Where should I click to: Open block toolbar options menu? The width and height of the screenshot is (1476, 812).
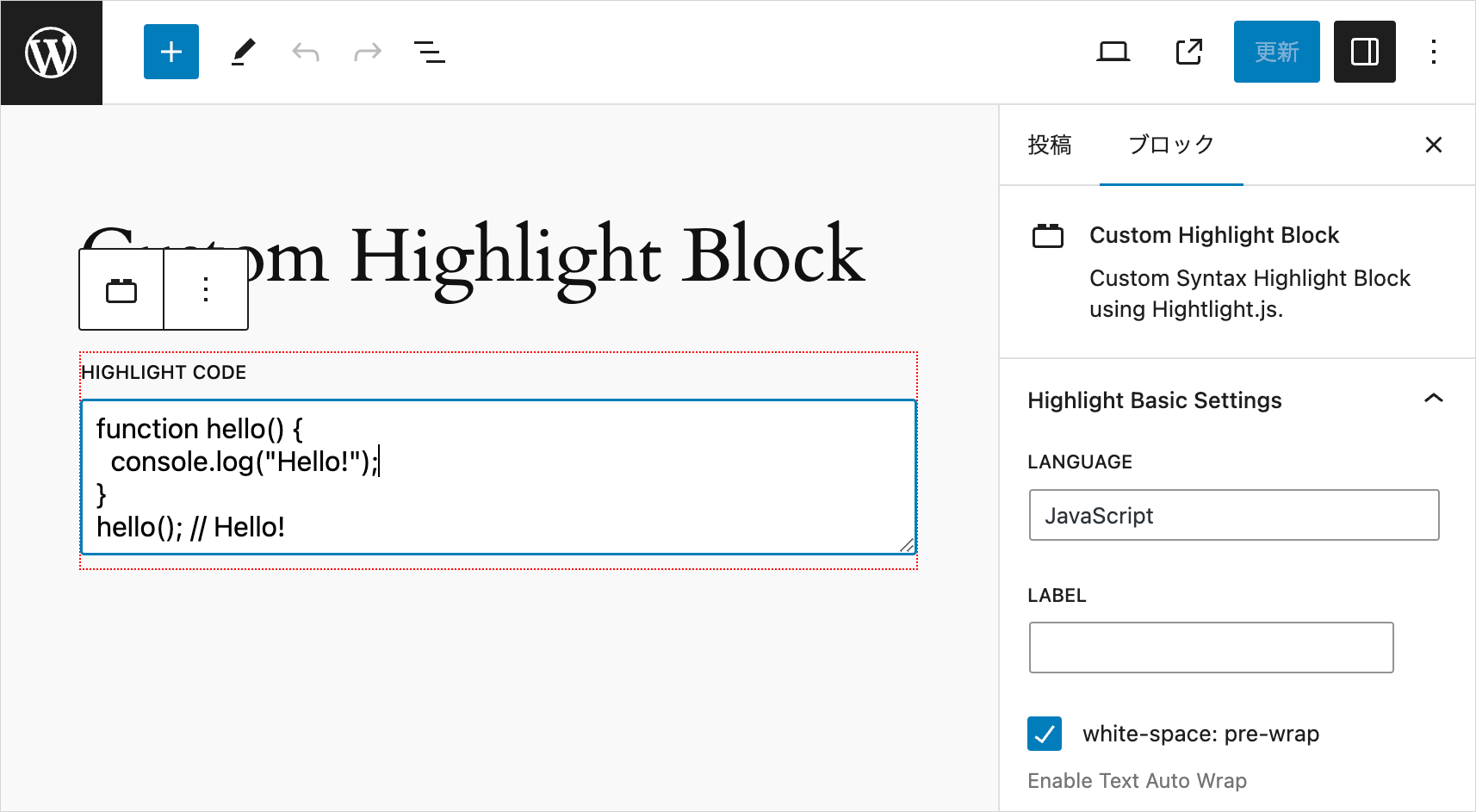206,290
